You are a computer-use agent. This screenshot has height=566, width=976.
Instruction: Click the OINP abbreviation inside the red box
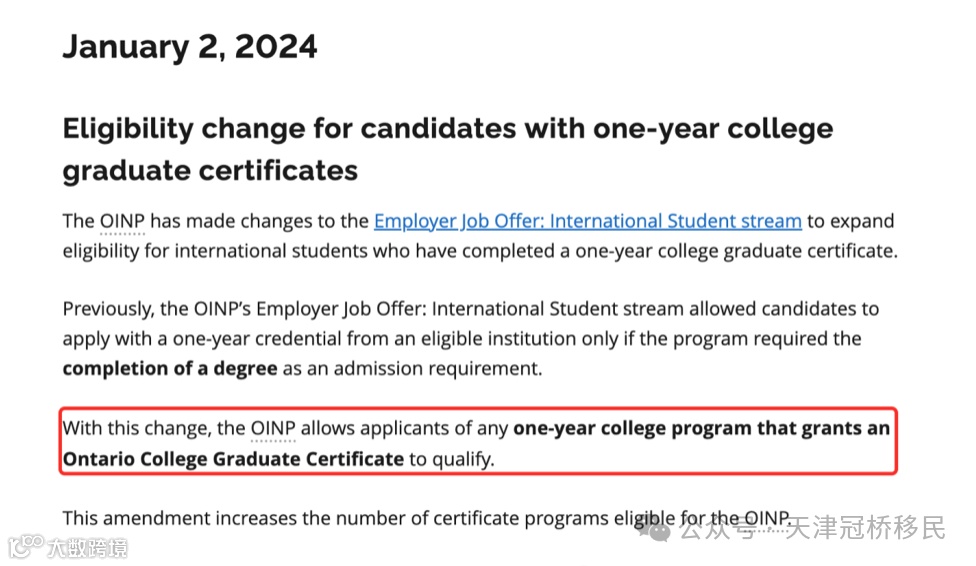[x=273, y=429]
